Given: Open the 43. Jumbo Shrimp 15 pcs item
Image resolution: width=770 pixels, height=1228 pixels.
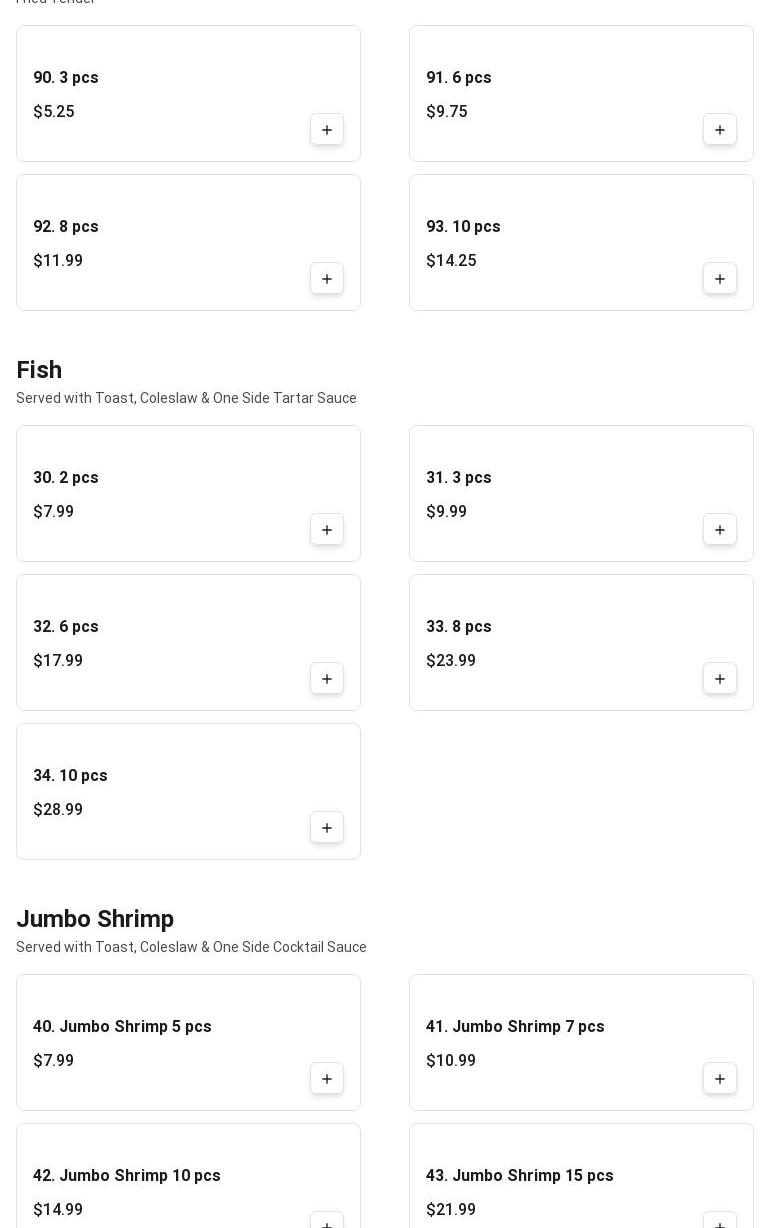Looking at the screenshot, I should tap(520, 1176).
